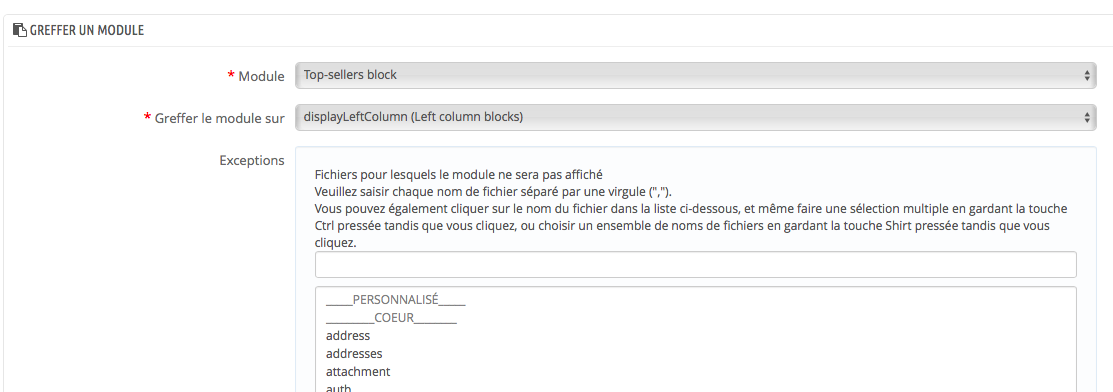Open the displayLeftColumn hook dropdown

696,117
